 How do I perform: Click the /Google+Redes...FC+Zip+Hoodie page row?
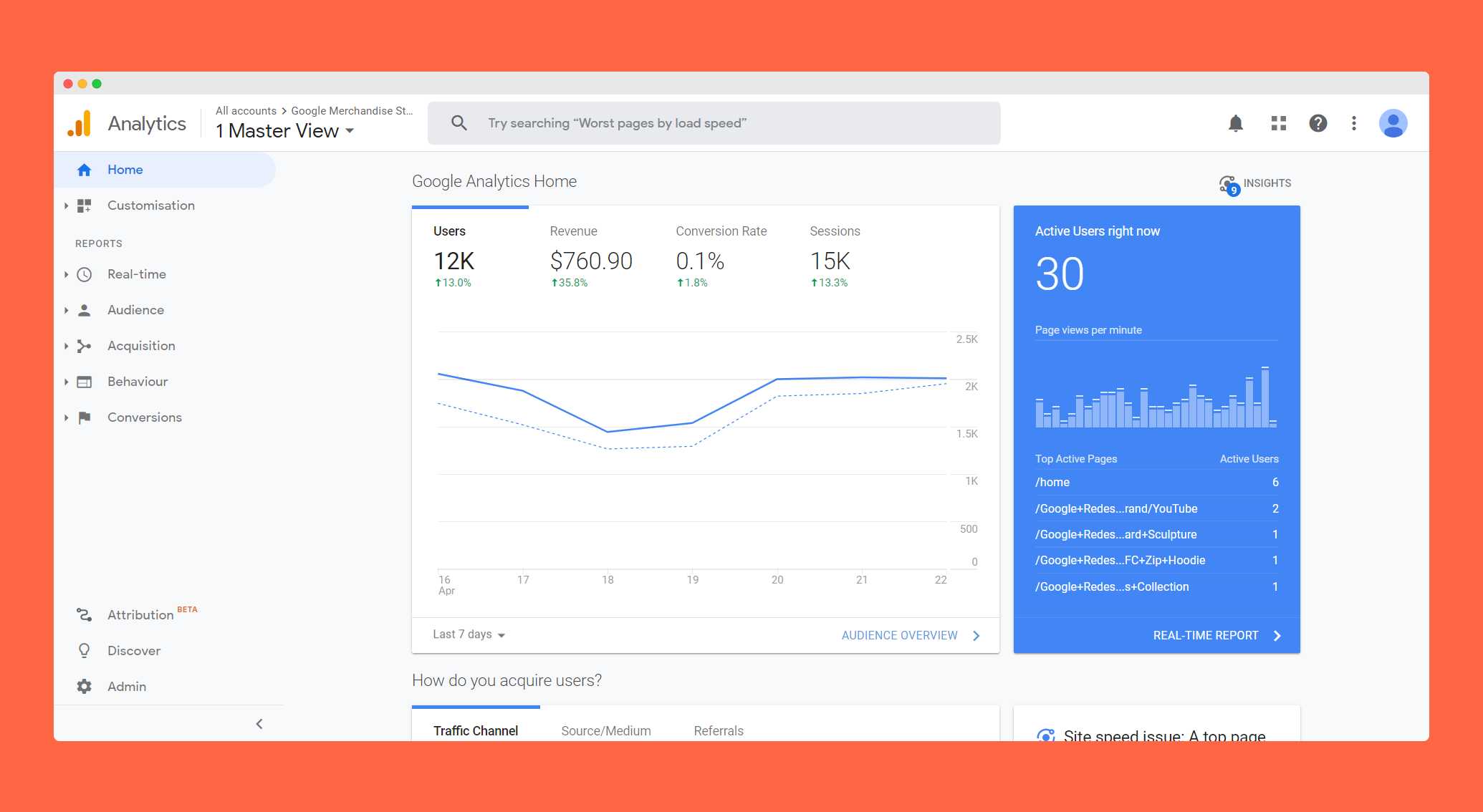1156,560
